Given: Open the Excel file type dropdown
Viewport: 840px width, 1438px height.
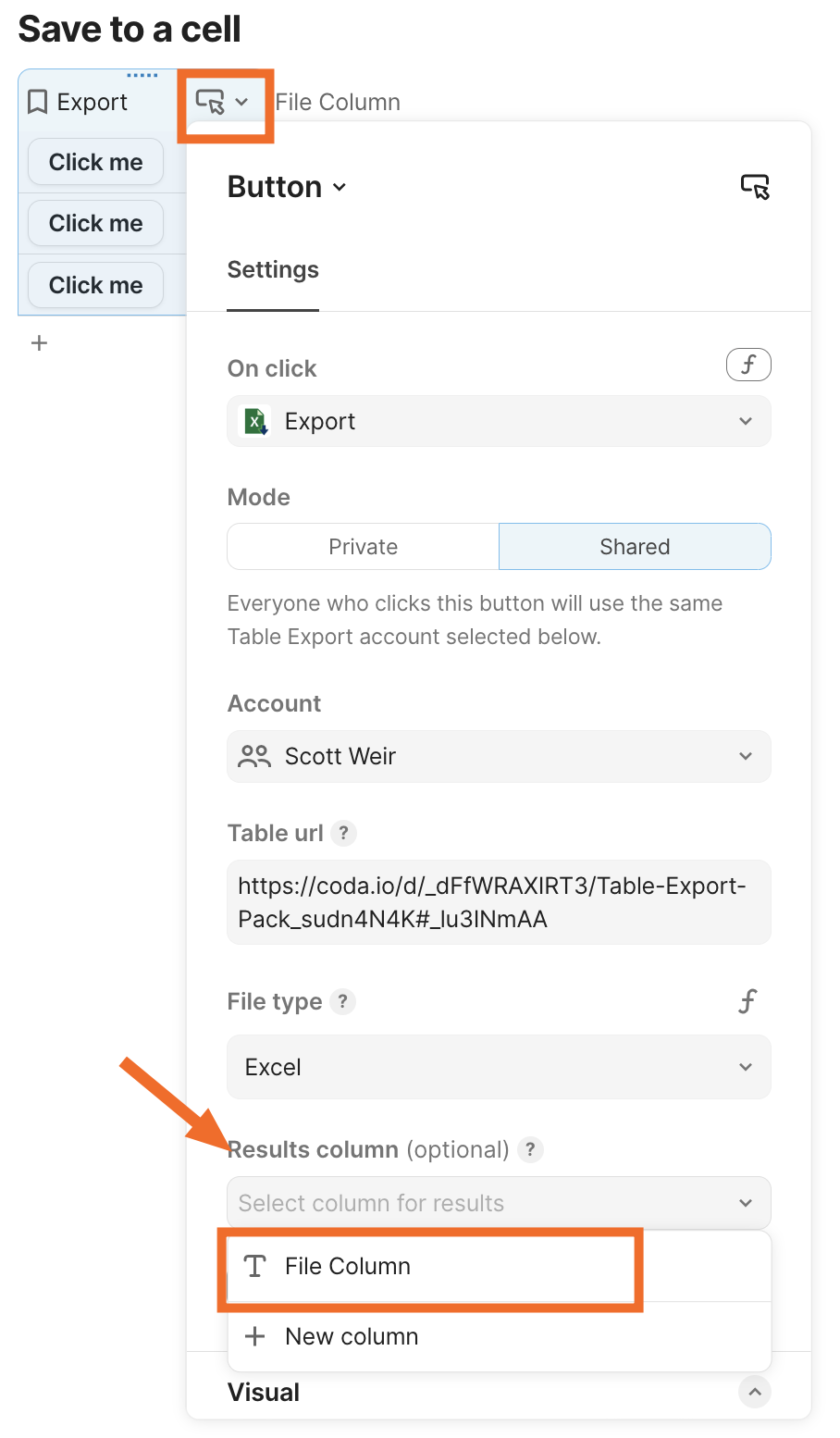Looking at the screenshot, I should tap(499, 1067).
